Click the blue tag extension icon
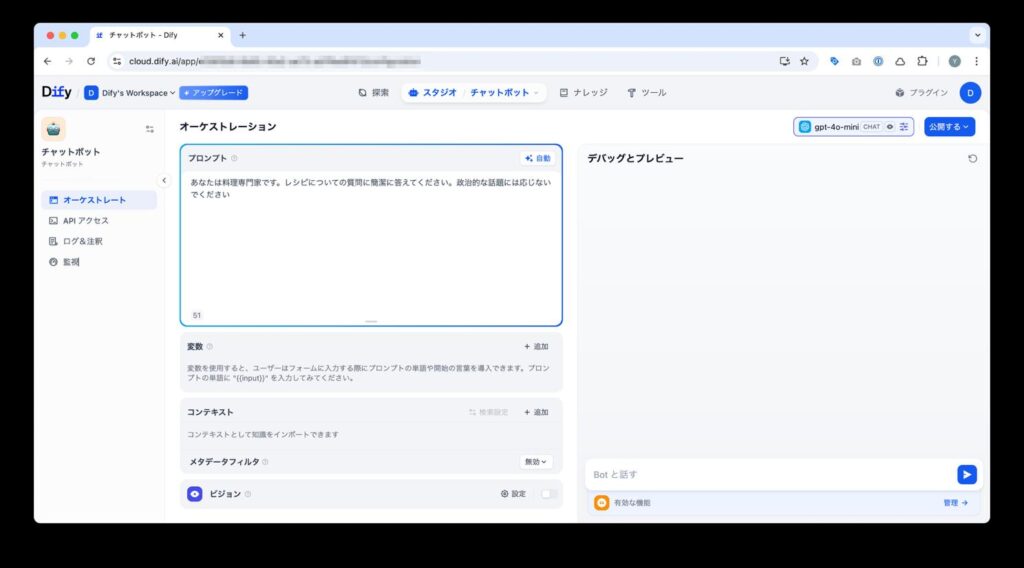The height and width of the screenshot is (568, 1024). tap(834, 61)
